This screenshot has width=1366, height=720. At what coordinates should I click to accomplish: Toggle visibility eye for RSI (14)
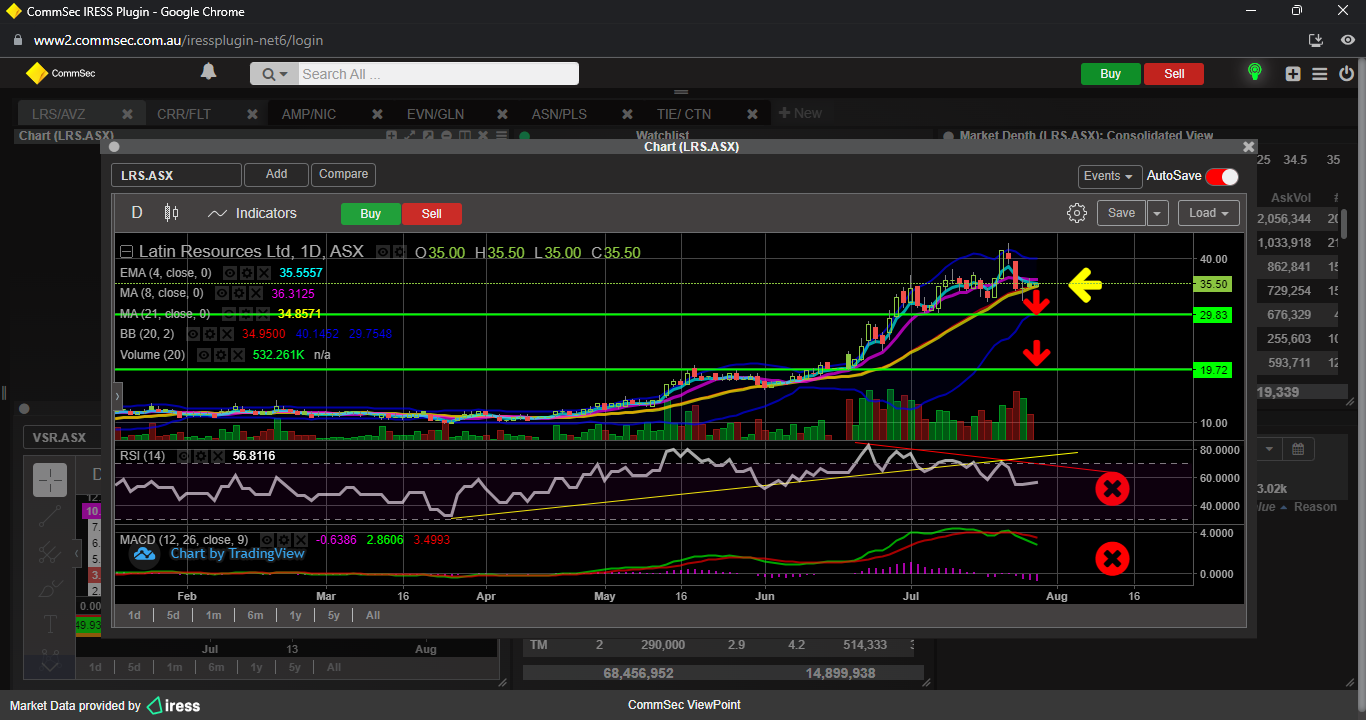point(184,456)
